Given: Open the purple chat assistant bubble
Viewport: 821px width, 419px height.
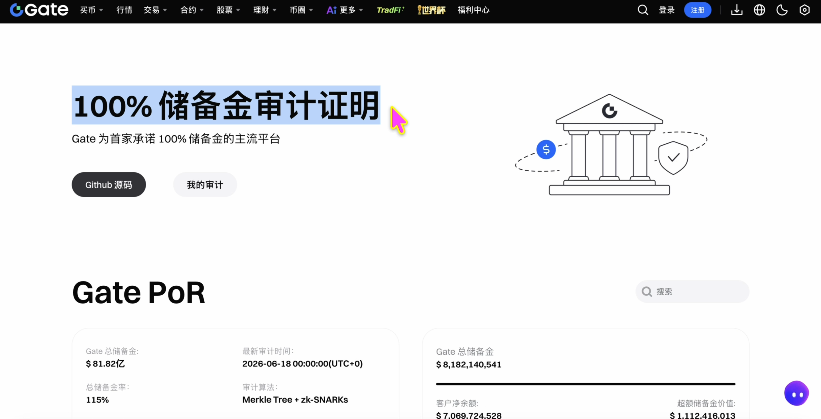Looking at the screenshot, I should click(796, 393).
